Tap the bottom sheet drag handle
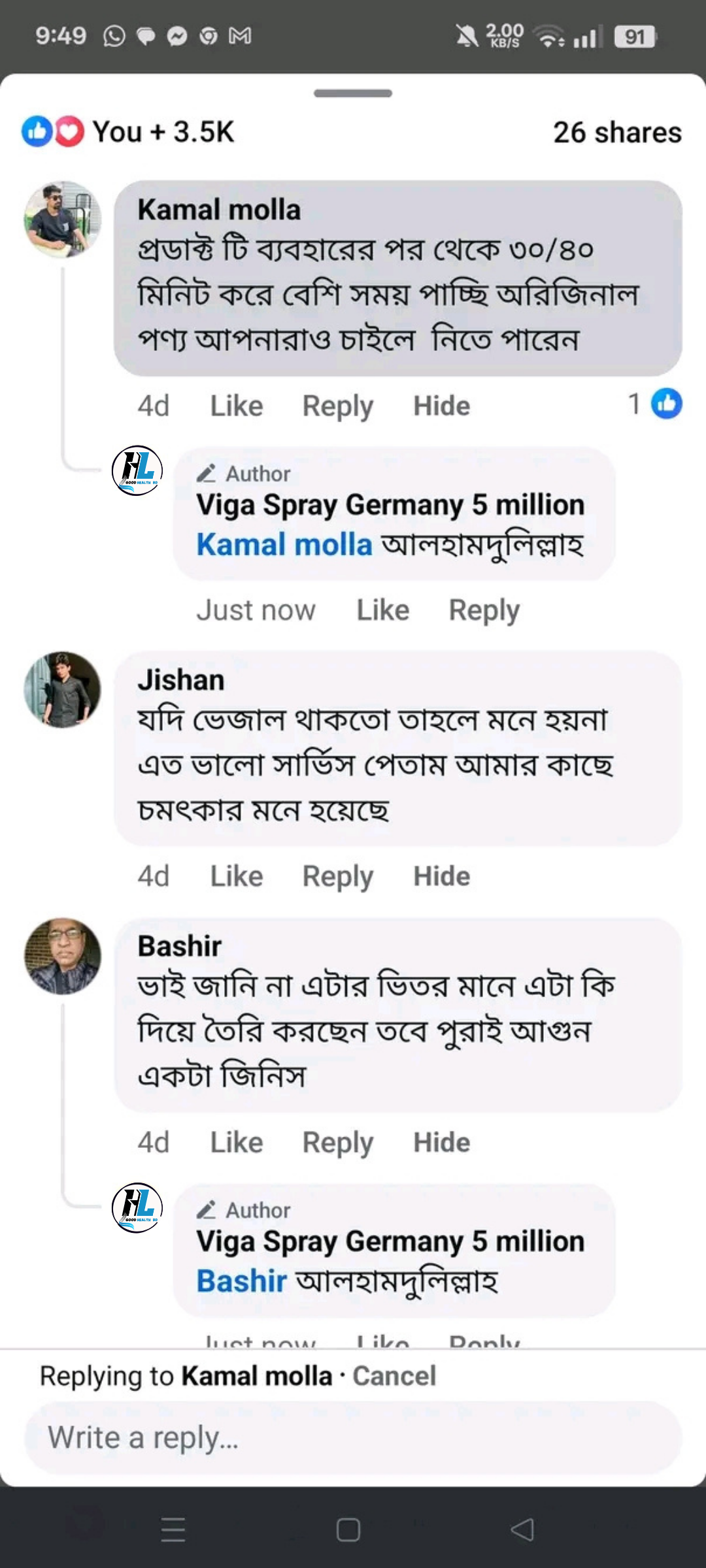The width and height of the screenshot is (706, 1568). (353, 93)
